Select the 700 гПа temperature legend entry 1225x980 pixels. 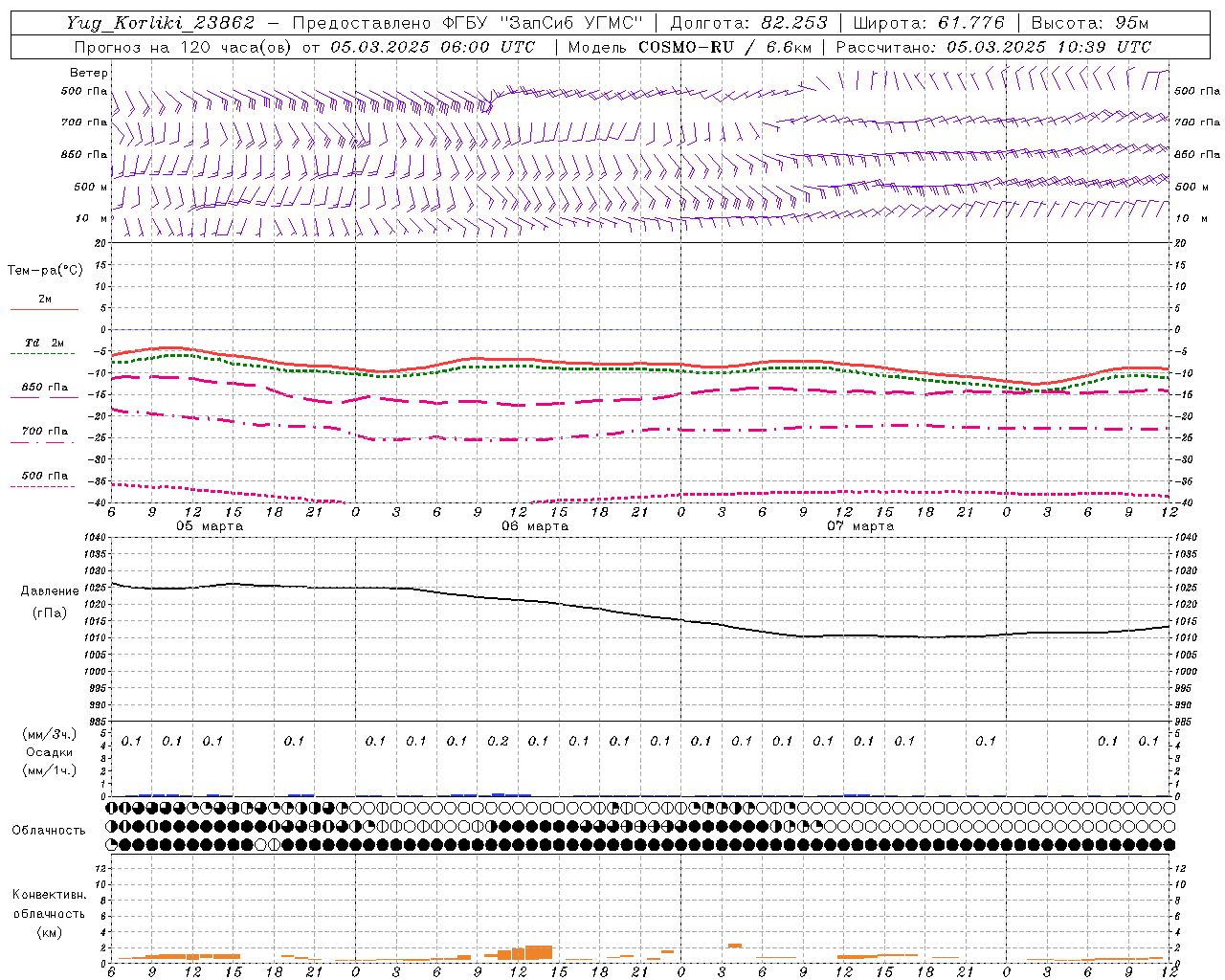pyautogui.click(x=45, y=432)
